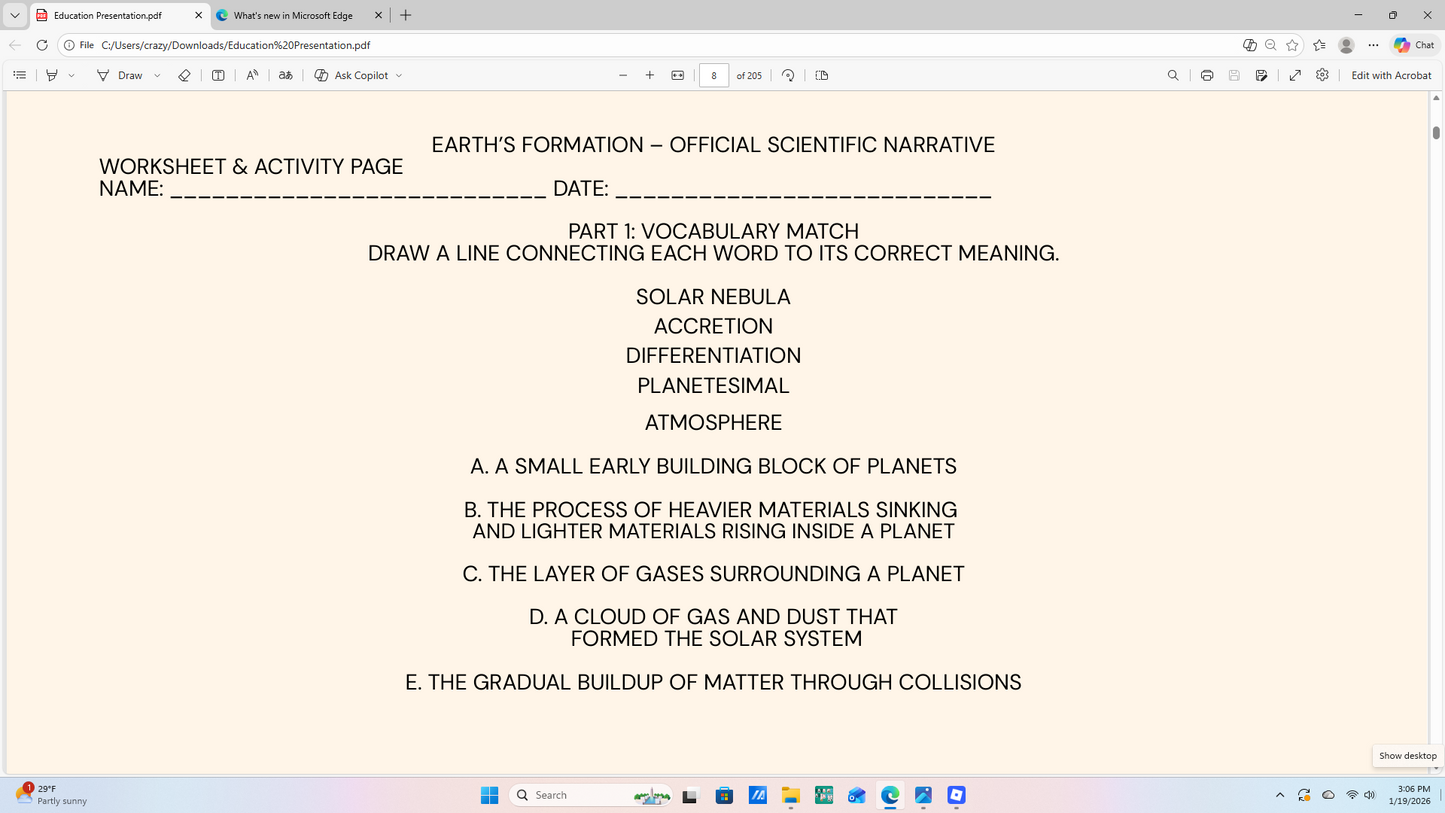Click Ask Copilot in the PDF toolbar
1445x813 pixels.
tap(351, 75)
